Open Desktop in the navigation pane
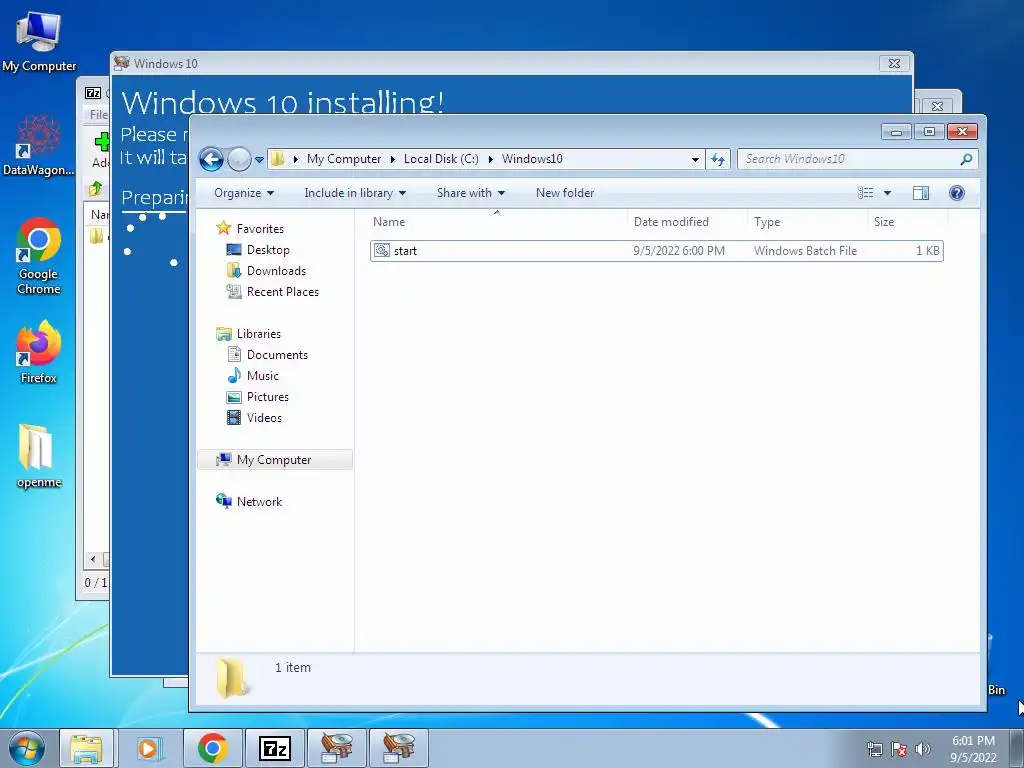The height and width of the screenshot is (768, 1024). (268, 249)
